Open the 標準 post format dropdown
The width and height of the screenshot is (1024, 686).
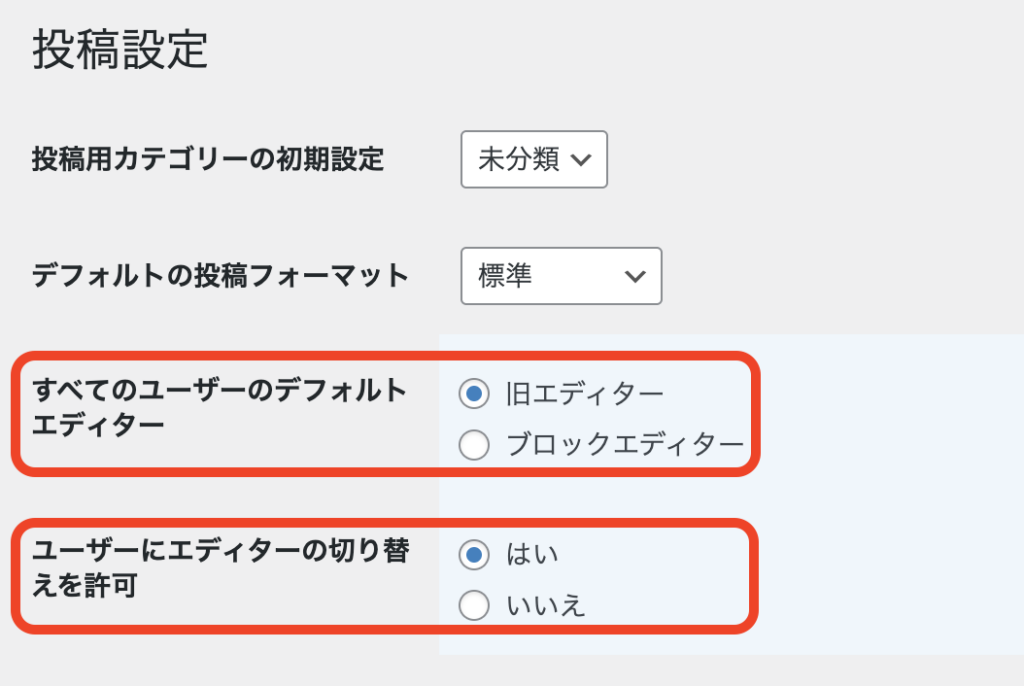click(x=560, y=276)
